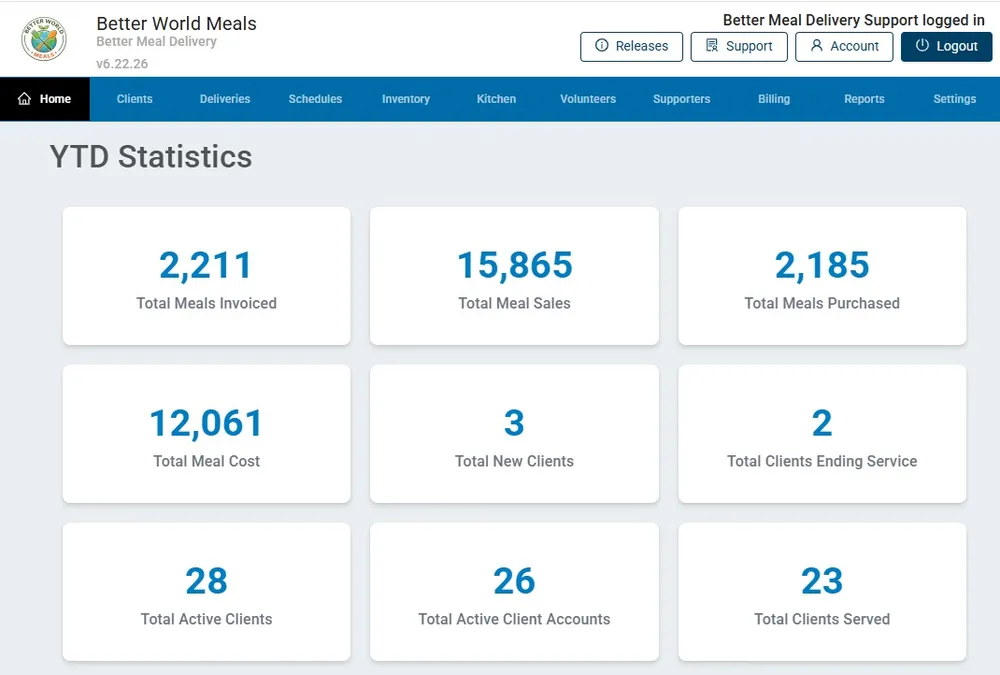The width and height of the screenshot is (1000, 675).
Task: Open the Total Active Client Accounts card
Action: [x=514, y=592]
